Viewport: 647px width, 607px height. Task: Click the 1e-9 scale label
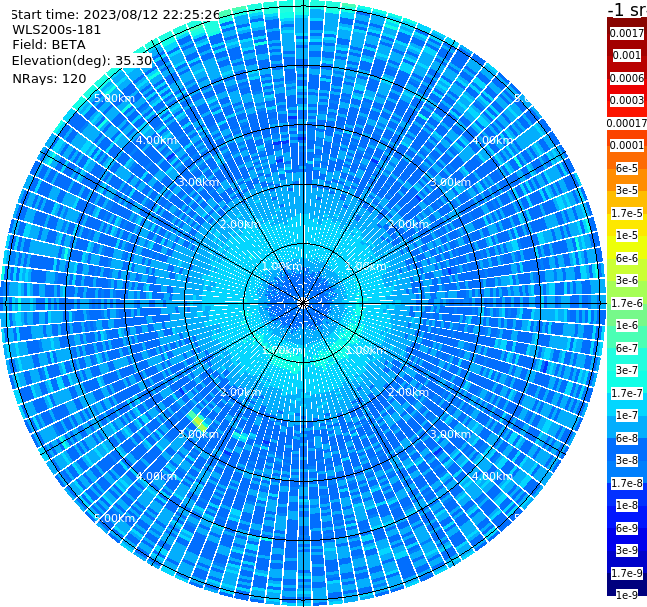tap(627, 595)
